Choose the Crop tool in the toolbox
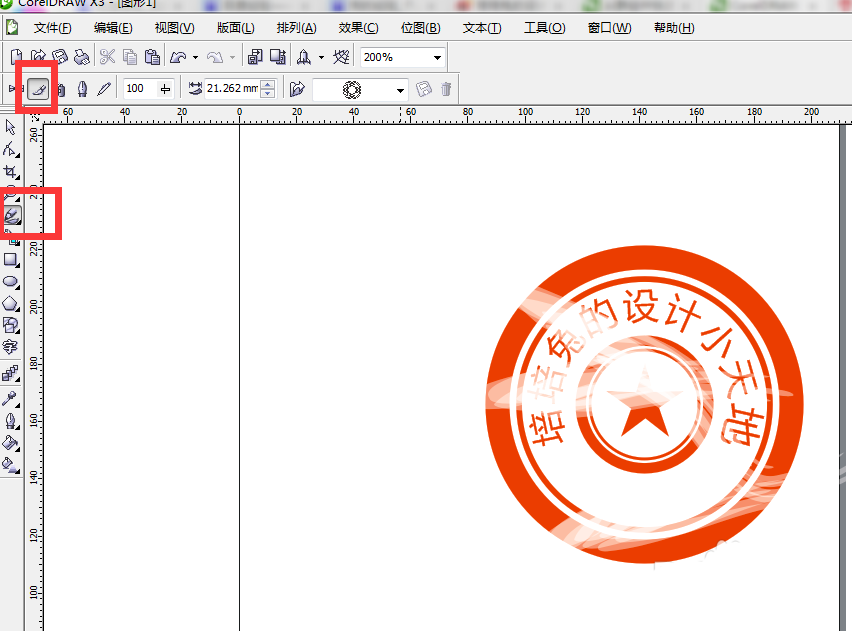The image size is (852, 631). [10, 172]
